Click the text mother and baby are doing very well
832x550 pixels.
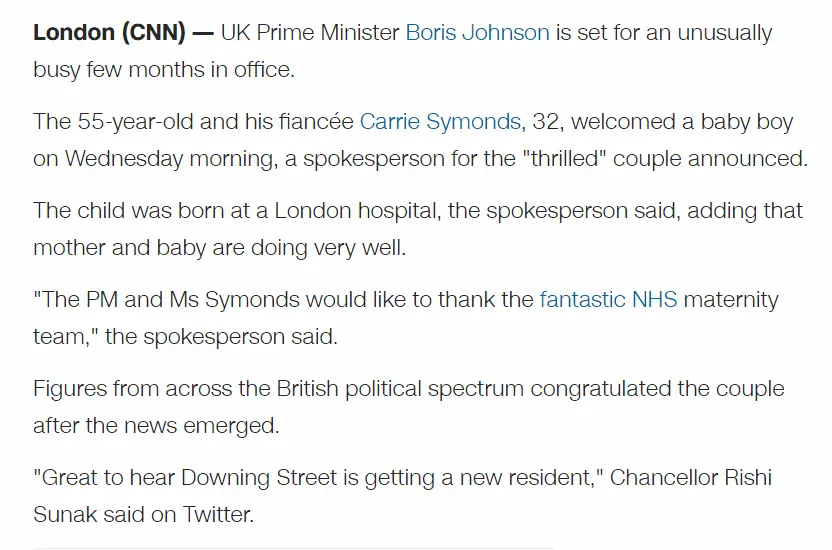tap(218, 248)
